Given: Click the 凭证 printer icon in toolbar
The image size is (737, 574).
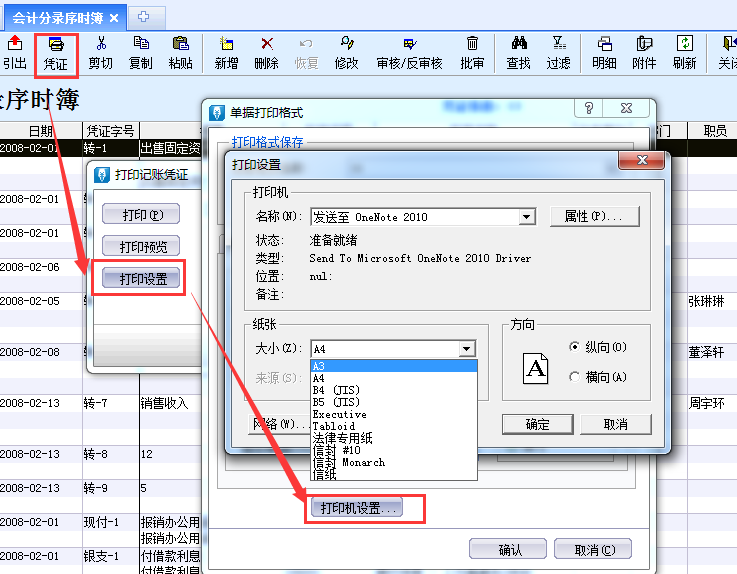Looking at the screenshot, I should pos(56,45).
